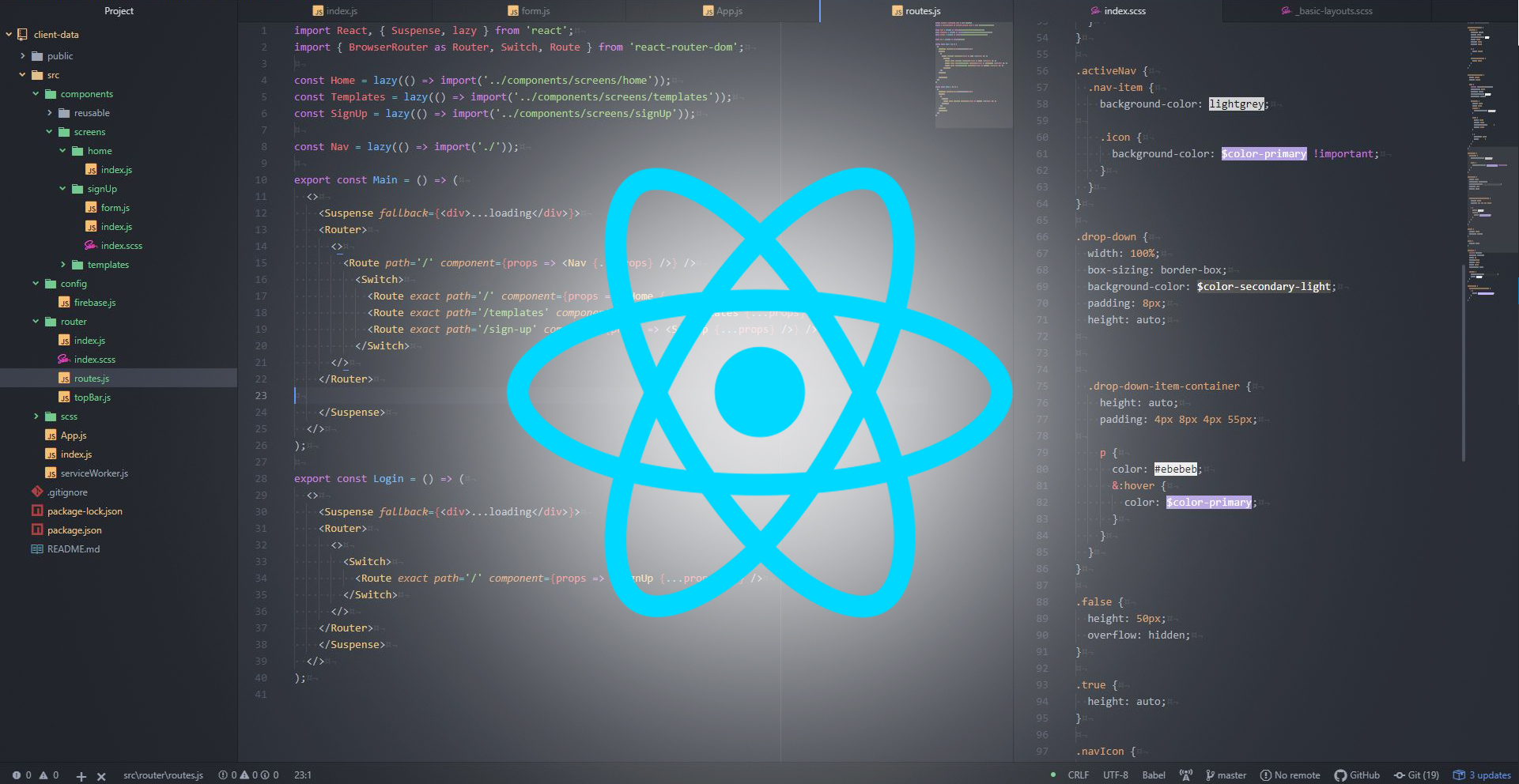Collapse the screens folder
The width and height of the screenshot is (1519, 784).
(49, 132)
